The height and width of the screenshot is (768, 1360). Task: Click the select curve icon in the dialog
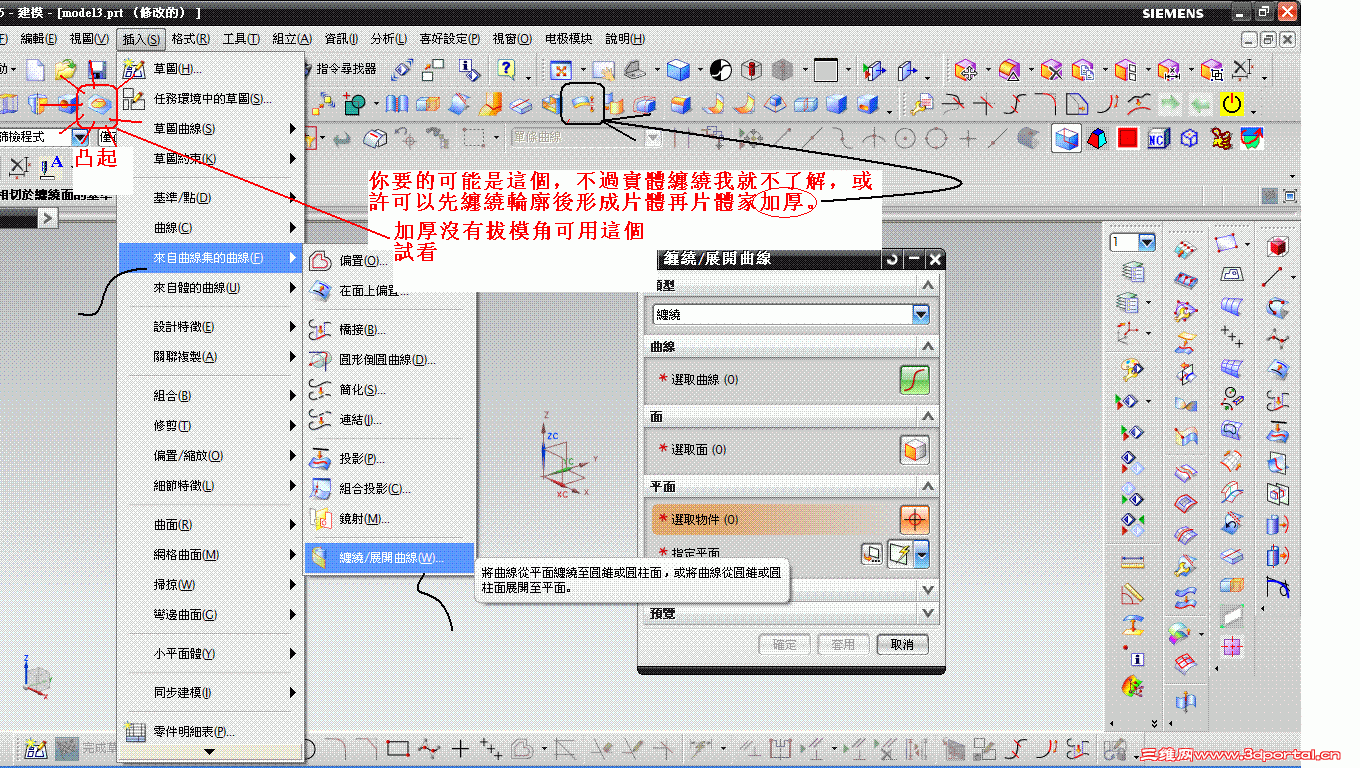pyautogui.click(x=915, y=380)
